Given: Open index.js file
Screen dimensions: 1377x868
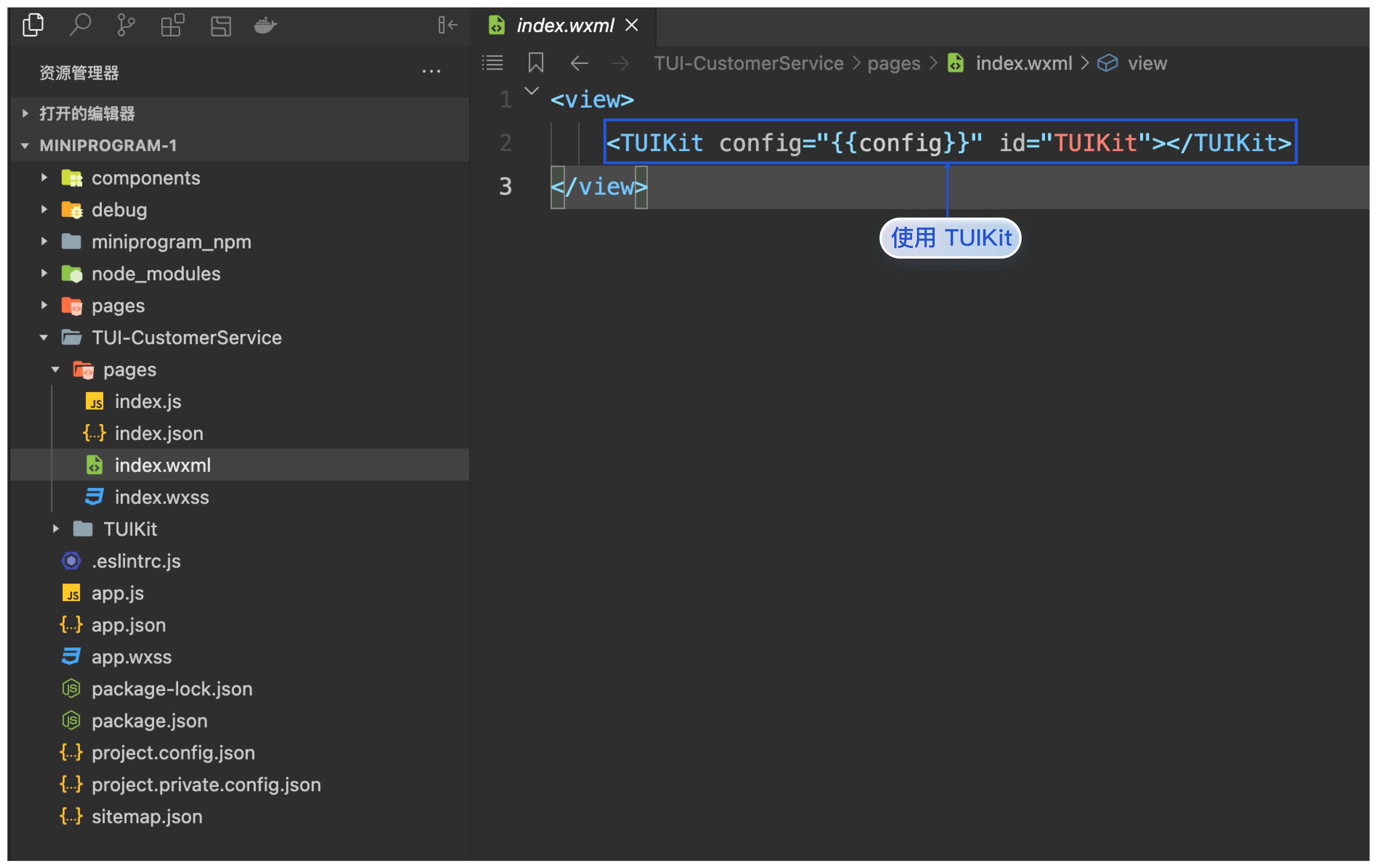Looking at the screenshot, I should point(239,402).
